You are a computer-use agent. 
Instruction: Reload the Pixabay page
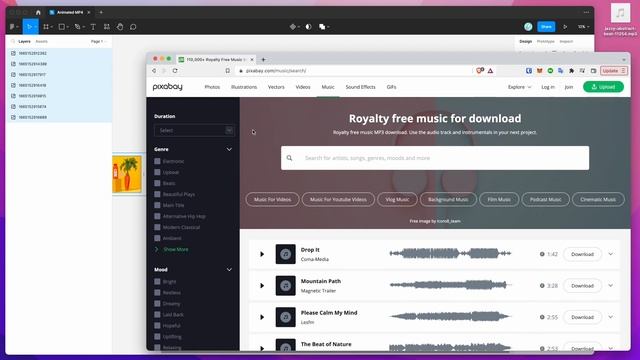click(x=175, y=71)
